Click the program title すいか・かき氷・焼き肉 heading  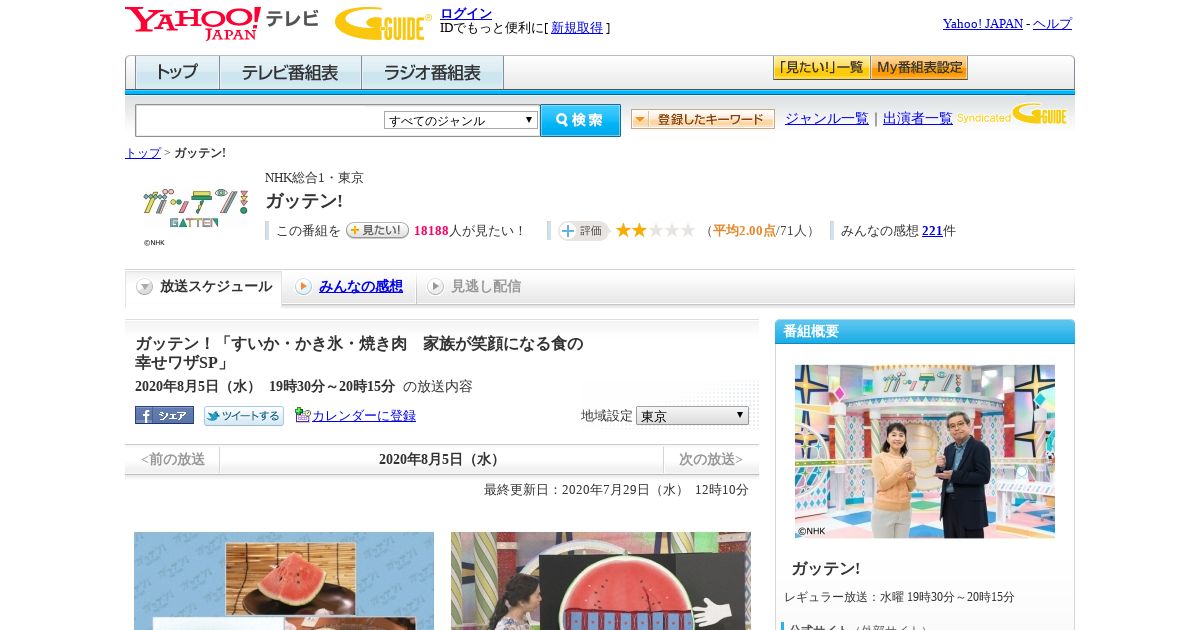coord(359,353)
